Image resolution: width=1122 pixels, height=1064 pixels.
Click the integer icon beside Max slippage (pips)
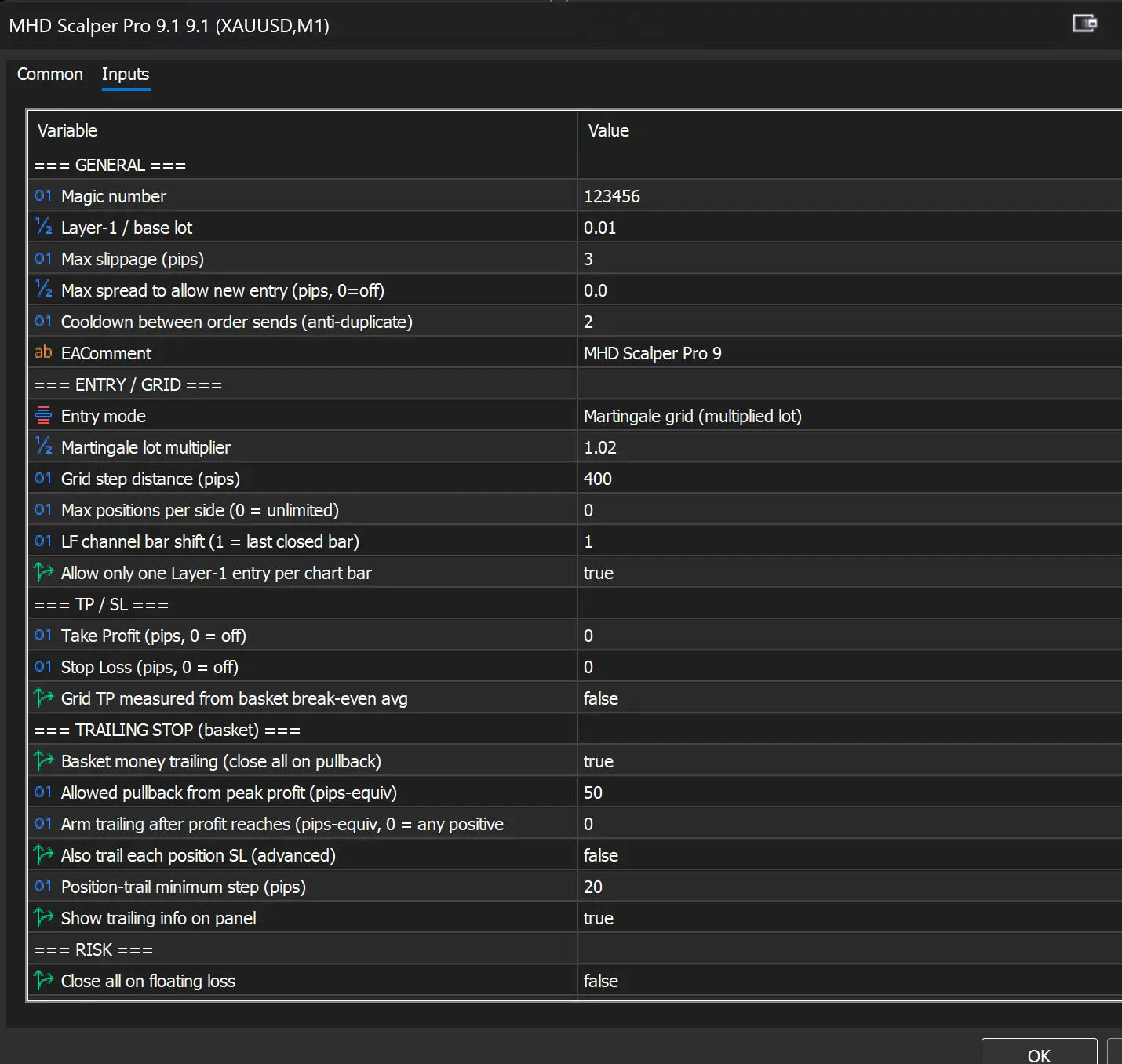[x=43, y=258]
